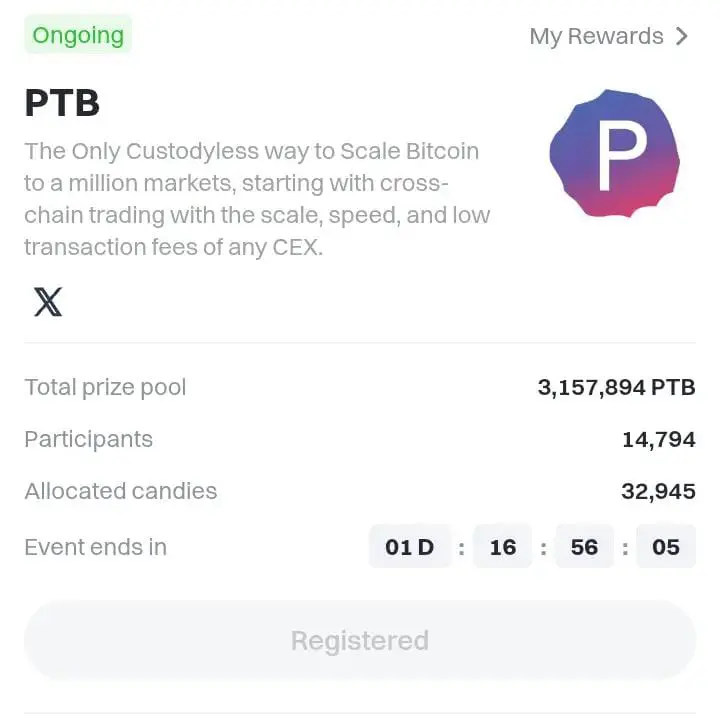This screenshot has width=720, height=715.
Task: Select the PTB project title
Action: coord(62,102)
